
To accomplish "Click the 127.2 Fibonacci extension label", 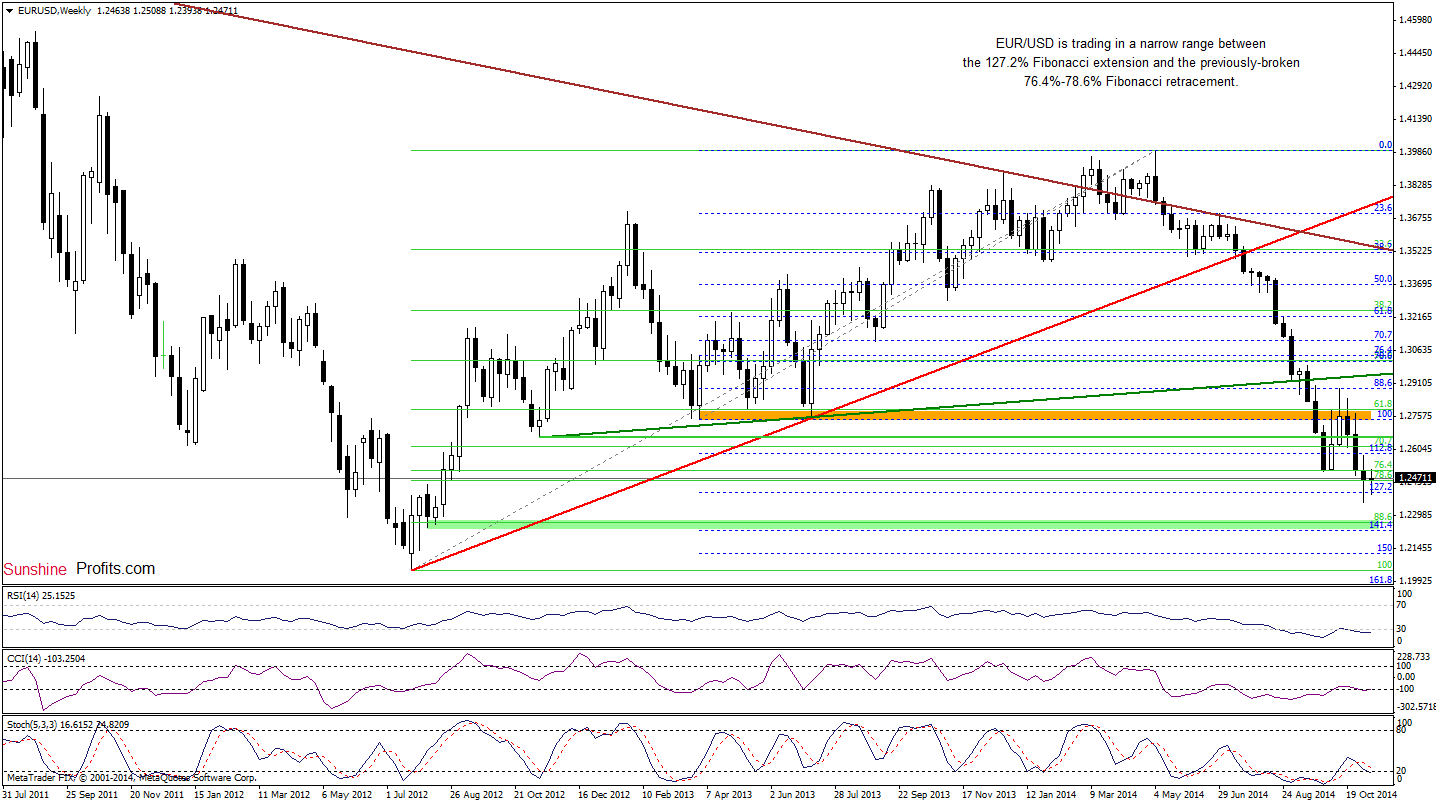I will 1381,487.
